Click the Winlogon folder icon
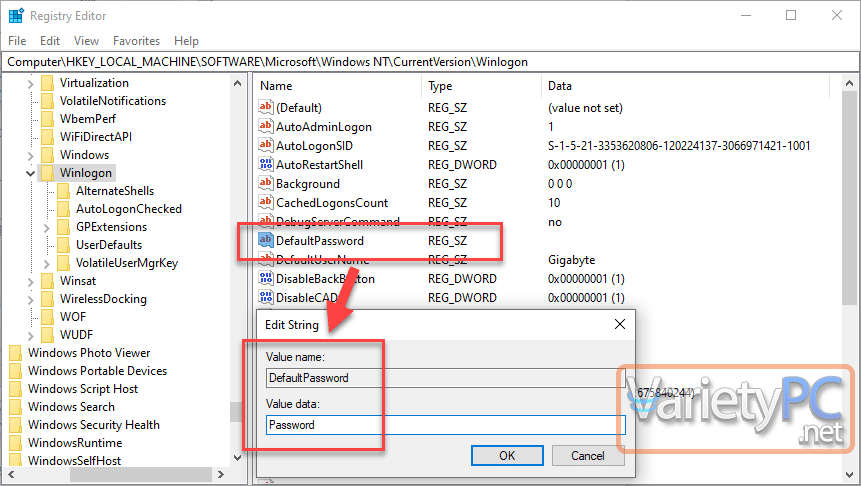The image size is (861, 486). point(48,173)
